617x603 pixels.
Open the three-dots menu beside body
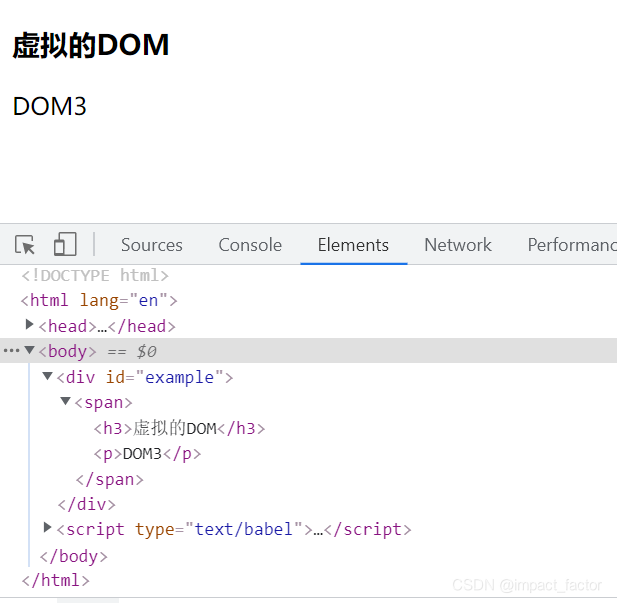pyautogui.click(x=11, y=350)
